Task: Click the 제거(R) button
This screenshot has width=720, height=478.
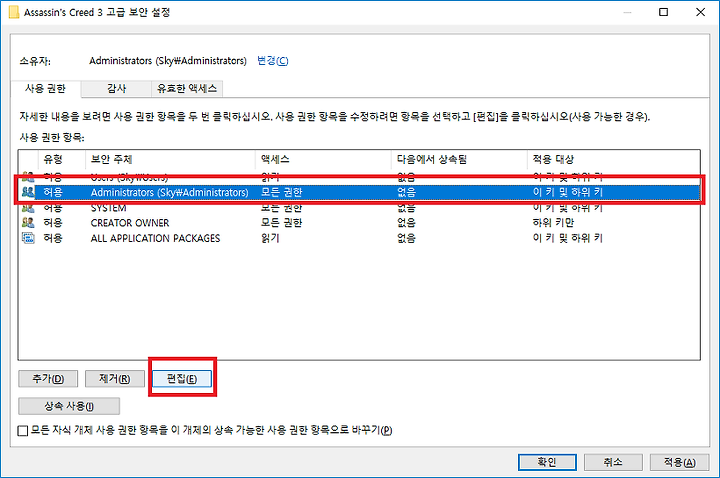Action: coord(115,379)
